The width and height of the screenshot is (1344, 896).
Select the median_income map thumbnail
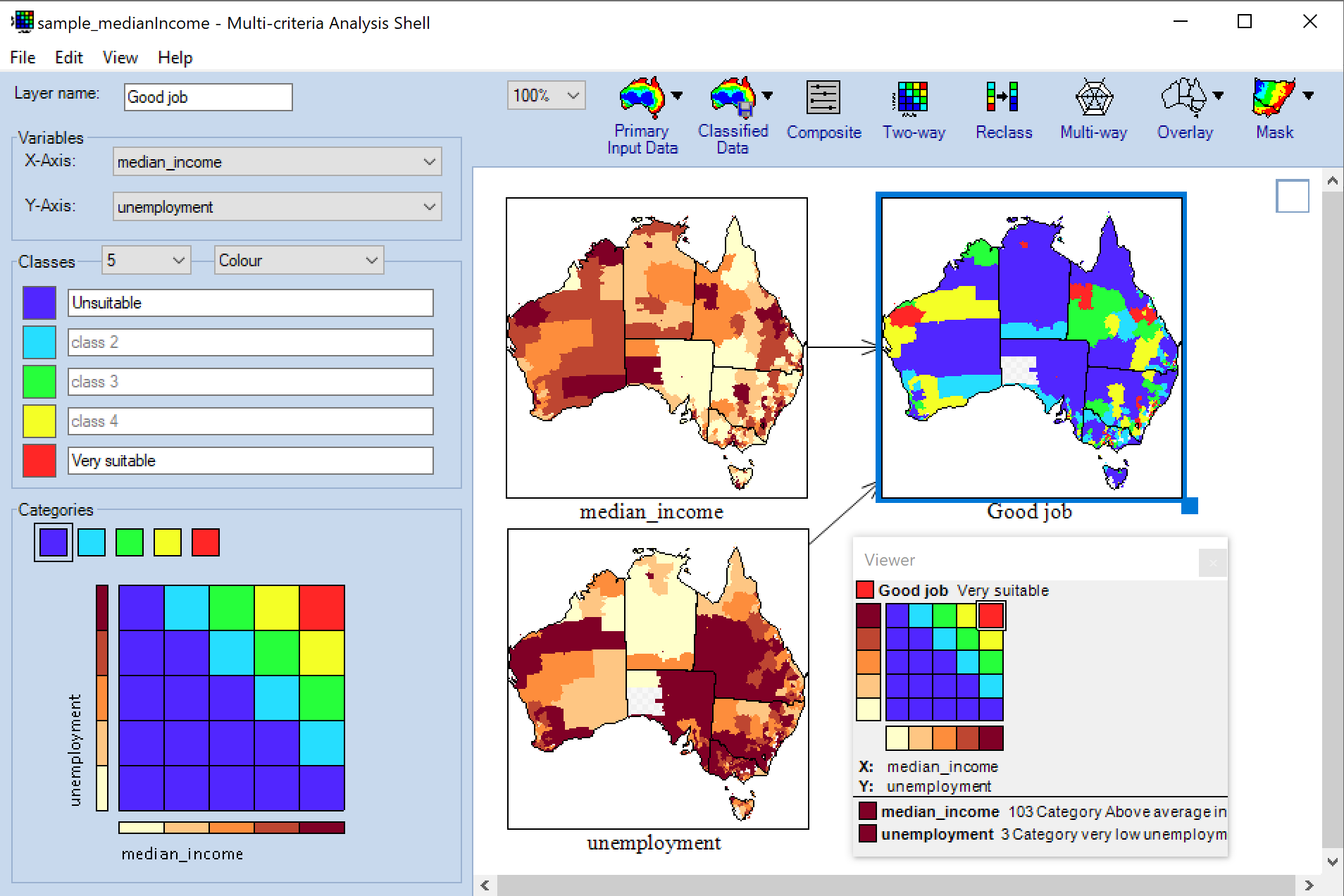[x=657, y=348]
